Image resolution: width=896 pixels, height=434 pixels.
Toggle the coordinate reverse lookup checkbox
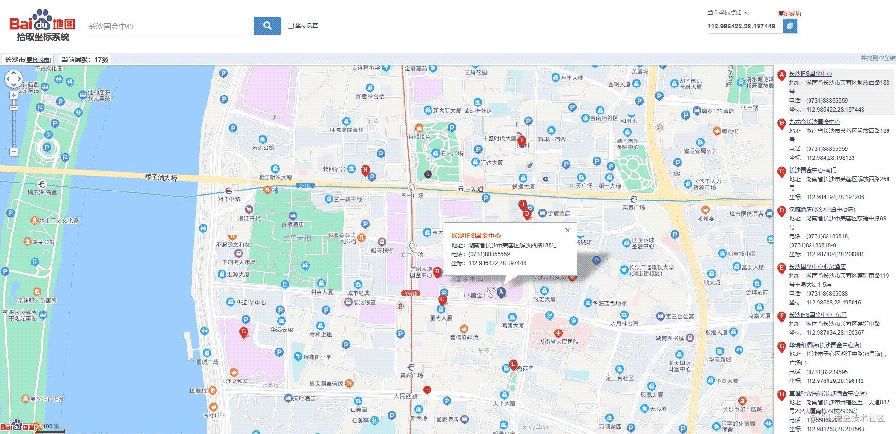289,27
